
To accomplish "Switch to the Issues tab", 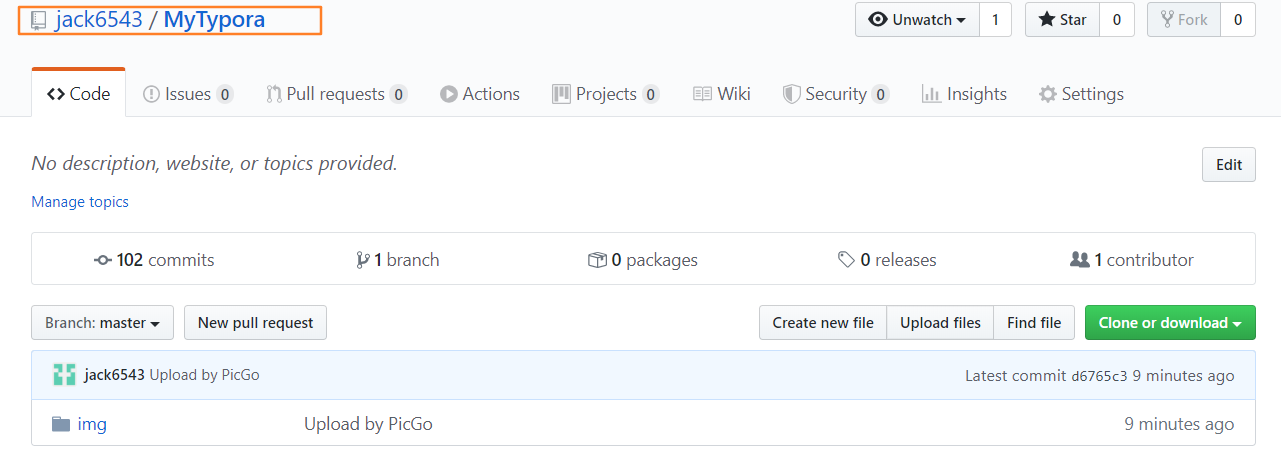I will pos(188,94).
